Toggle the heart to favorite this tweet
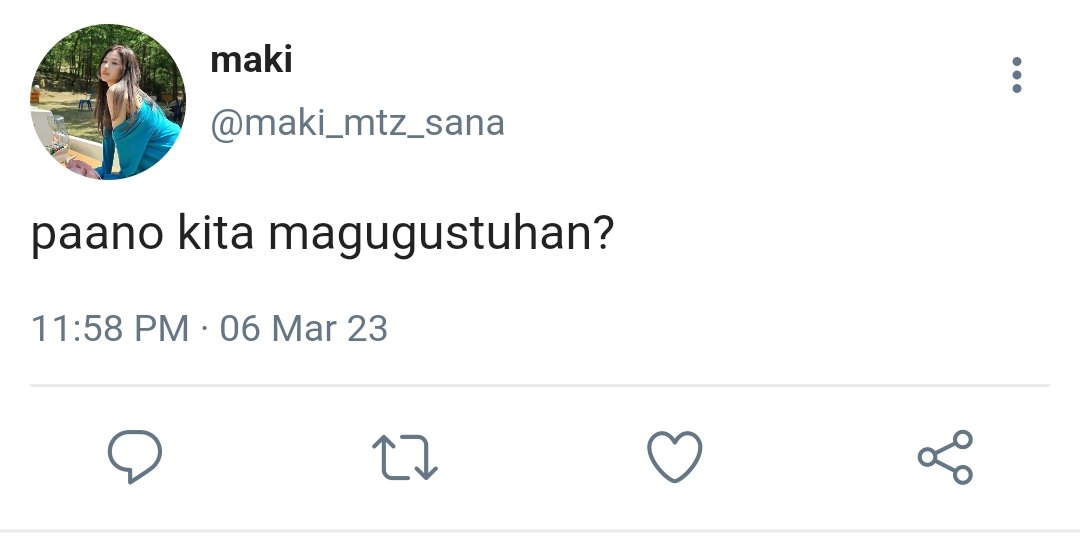 [x=675, y=457]
